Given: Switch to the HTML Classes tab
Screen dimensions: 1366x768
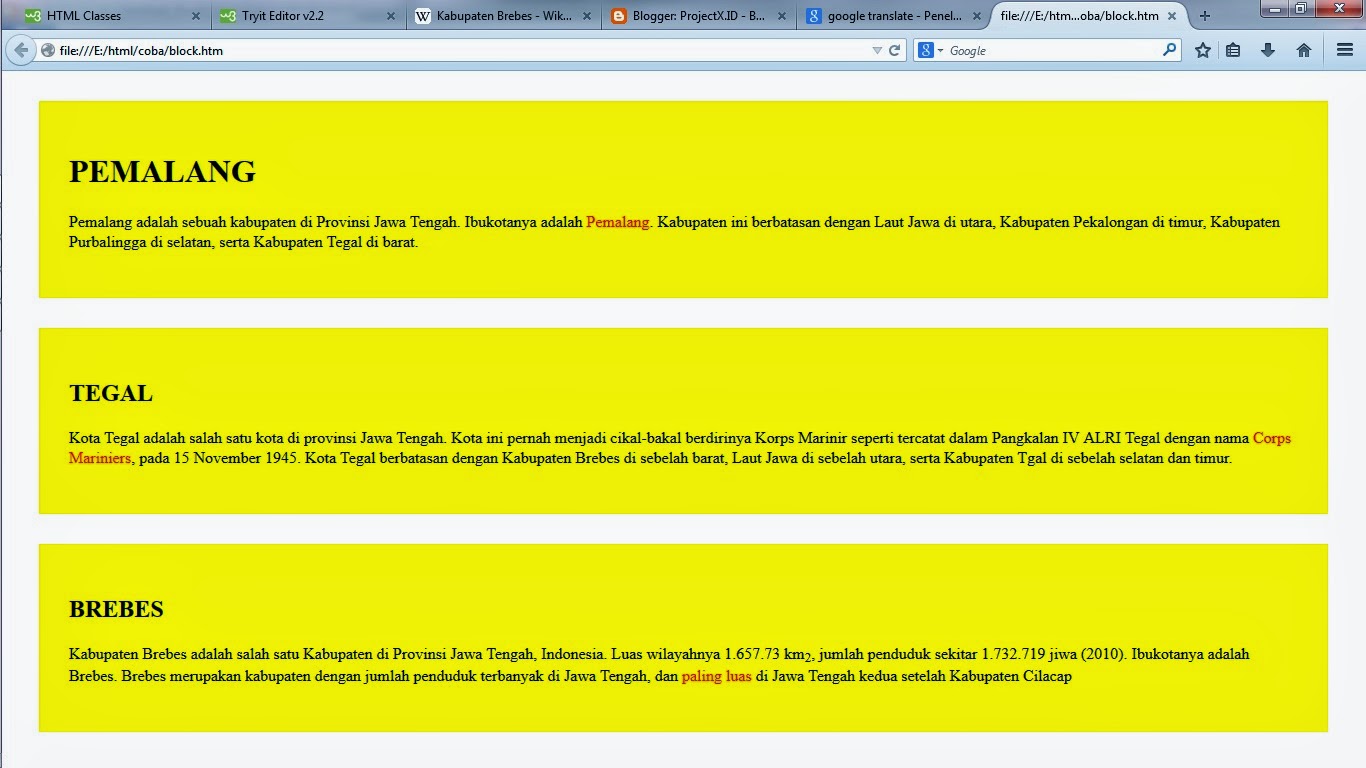Looking at the screenshot, I should tap(112, 16).
